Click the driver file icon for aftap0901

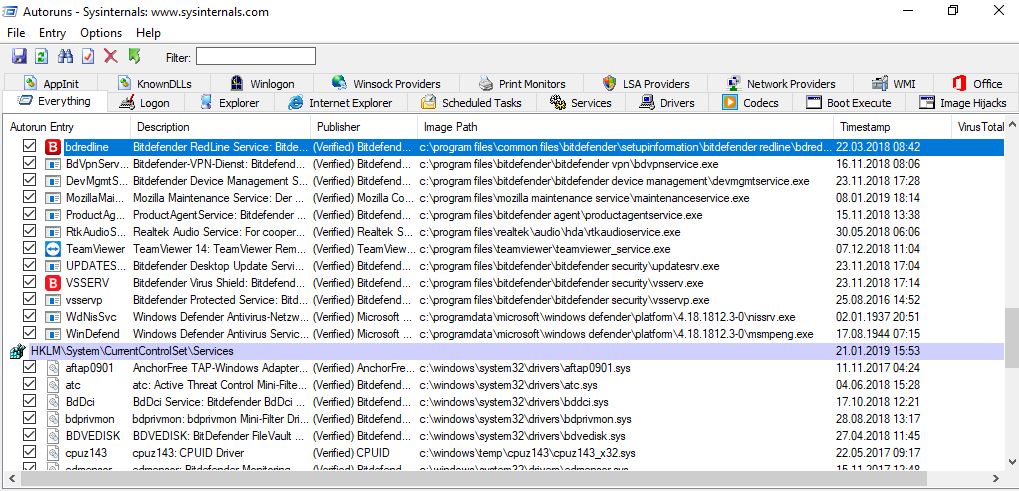[x=53, y=368]
